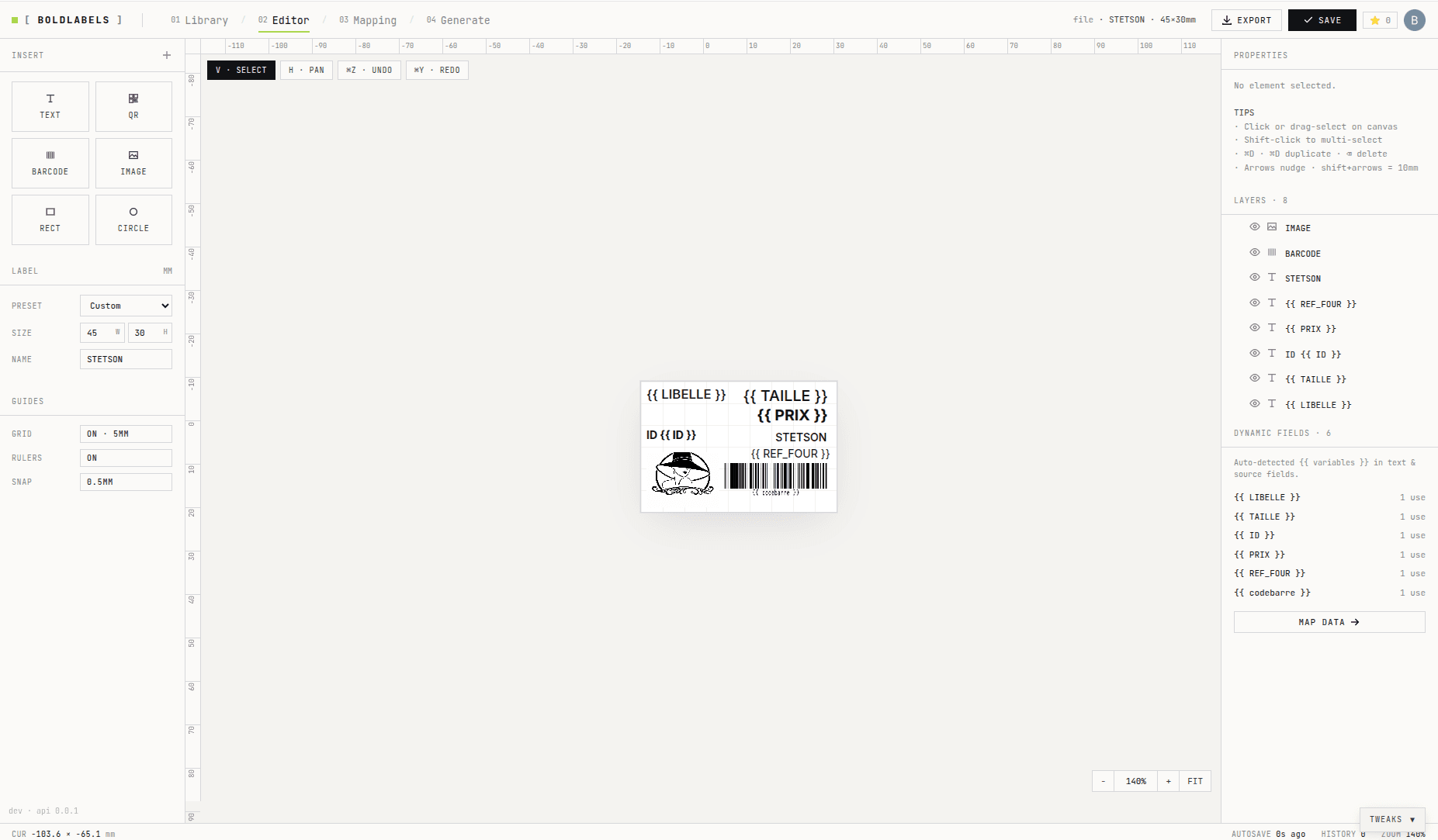
Task: Hide the BARCODE layer
Action: (1255, 253)
